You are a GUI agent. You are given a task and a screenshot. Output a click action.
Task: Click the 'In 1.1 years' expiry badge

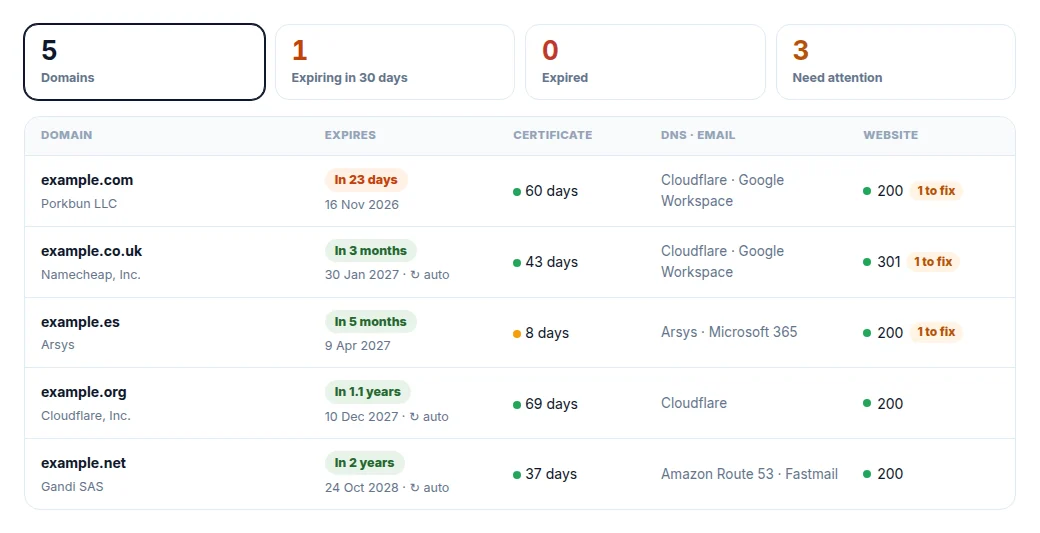(367, 392)
